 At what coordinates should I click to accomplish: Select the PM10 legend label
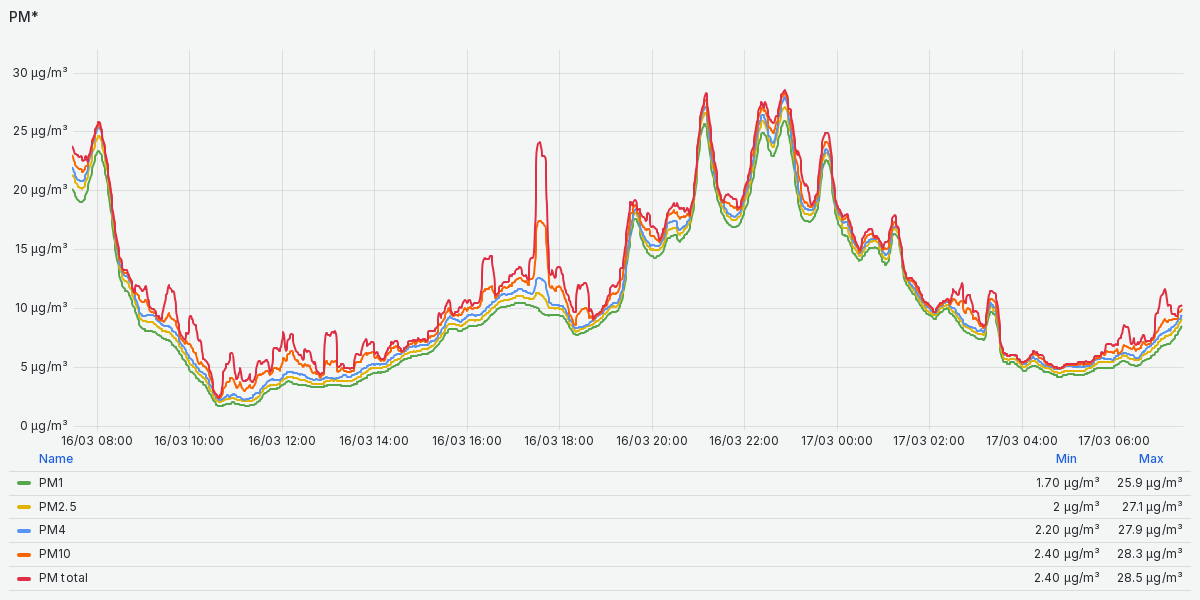click(x=54, y=554)
